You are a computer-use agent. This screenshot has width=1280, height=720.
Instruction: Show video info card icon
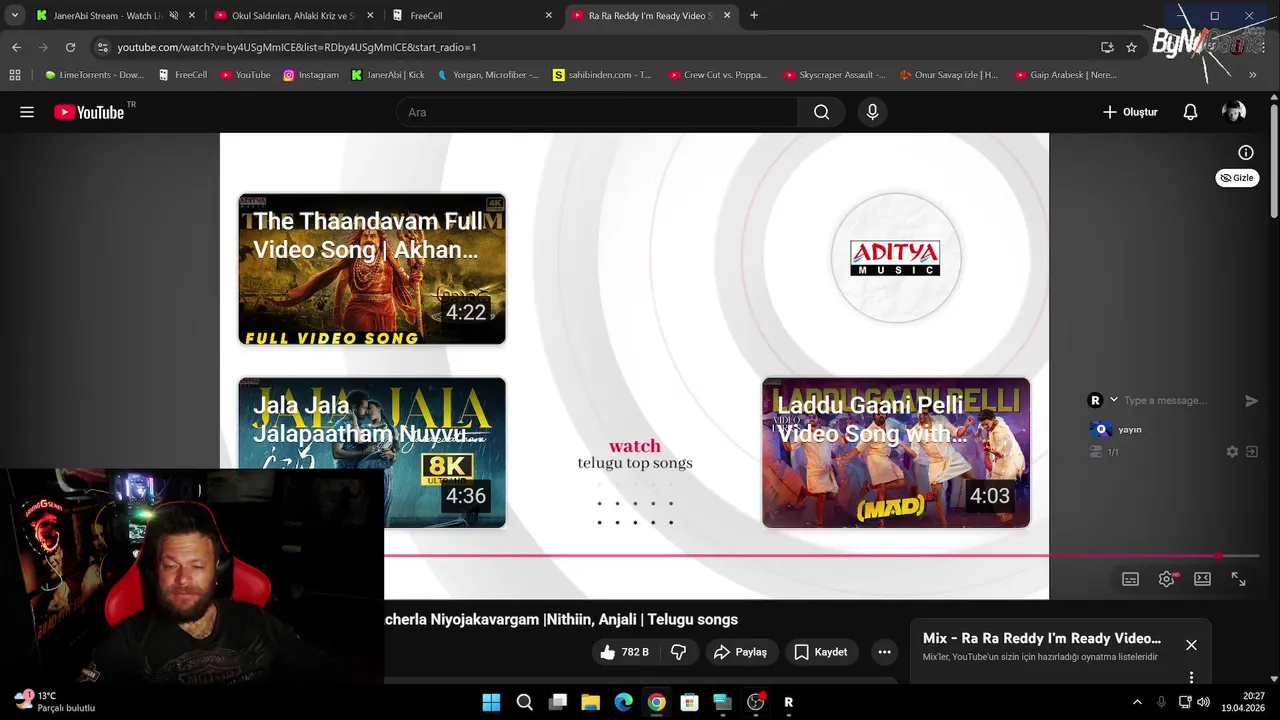pos(1246,153)
